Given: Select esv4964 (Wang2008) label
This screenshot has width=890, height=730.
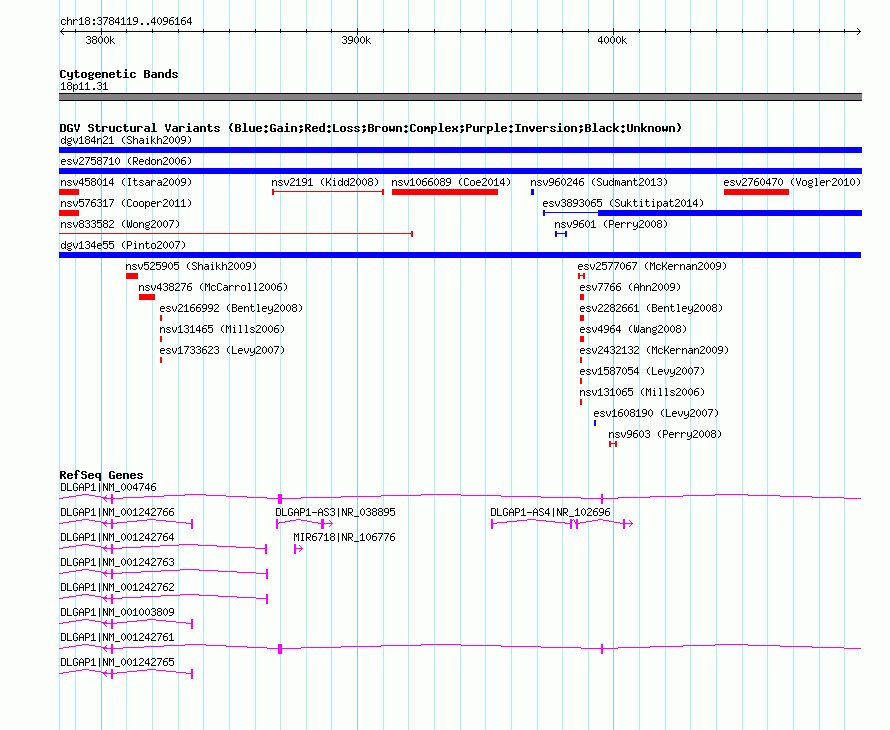Looking at the screenshot, I should tap(633, 329).
